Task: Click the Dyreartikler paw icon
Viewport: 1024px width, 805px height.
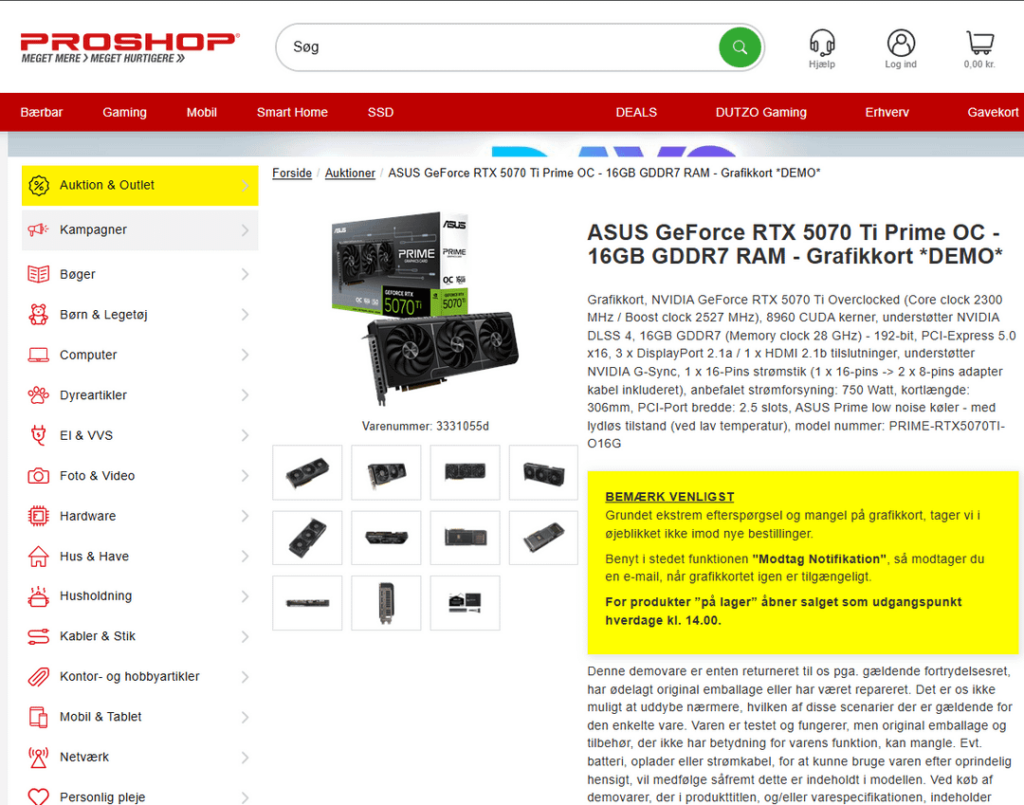Action: pos(39,395)
